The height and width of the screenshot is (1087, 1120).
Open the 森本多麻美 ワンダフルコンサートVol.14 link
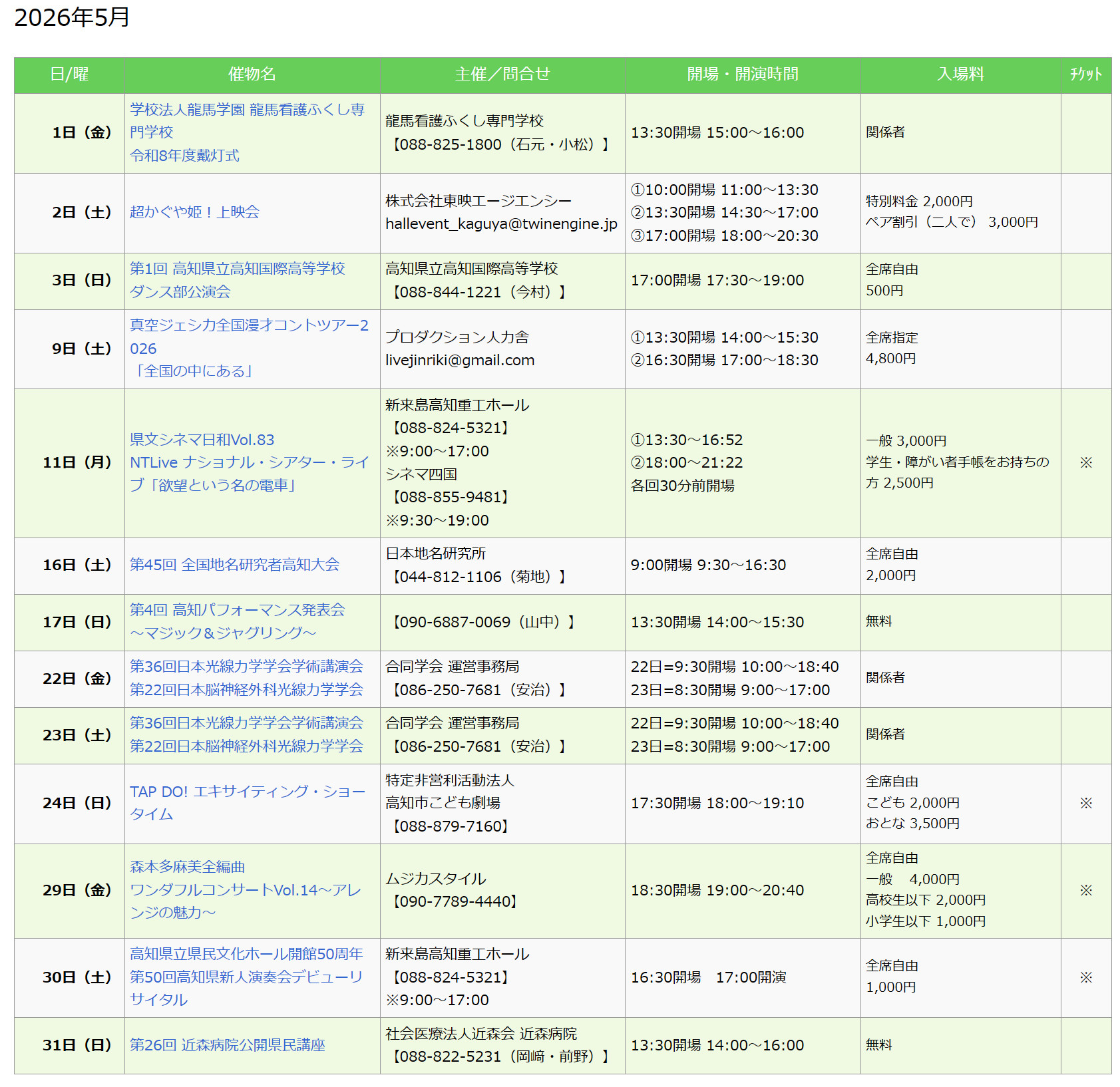click(245, 890)
